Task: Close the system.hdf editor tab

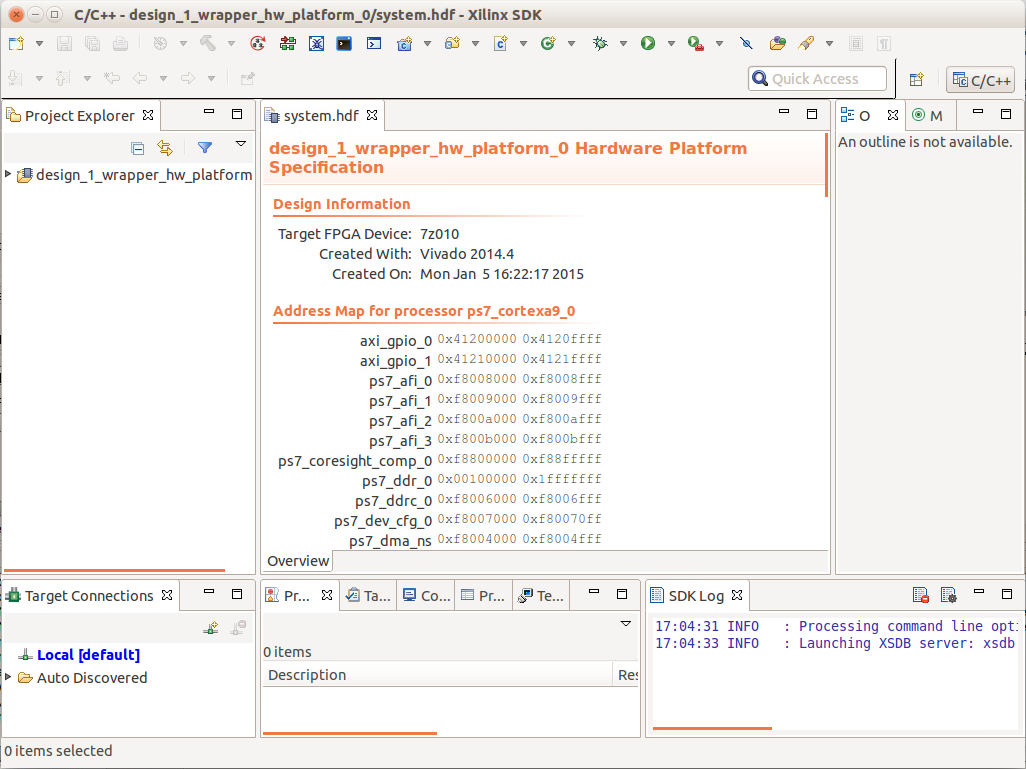Action: coord(372,115)
